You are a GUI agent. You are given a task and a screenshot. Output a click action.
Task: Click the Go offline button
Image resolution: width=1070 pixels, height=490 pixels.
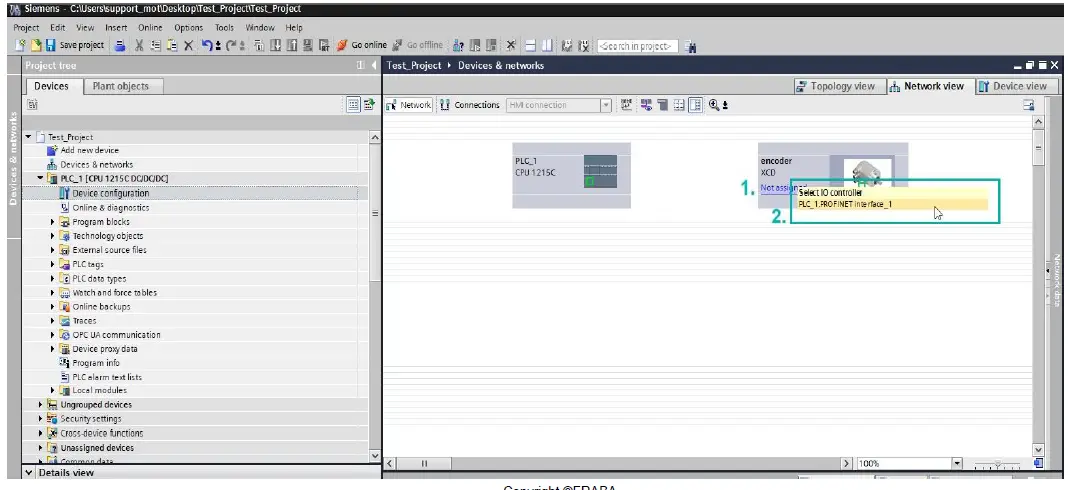418,45
